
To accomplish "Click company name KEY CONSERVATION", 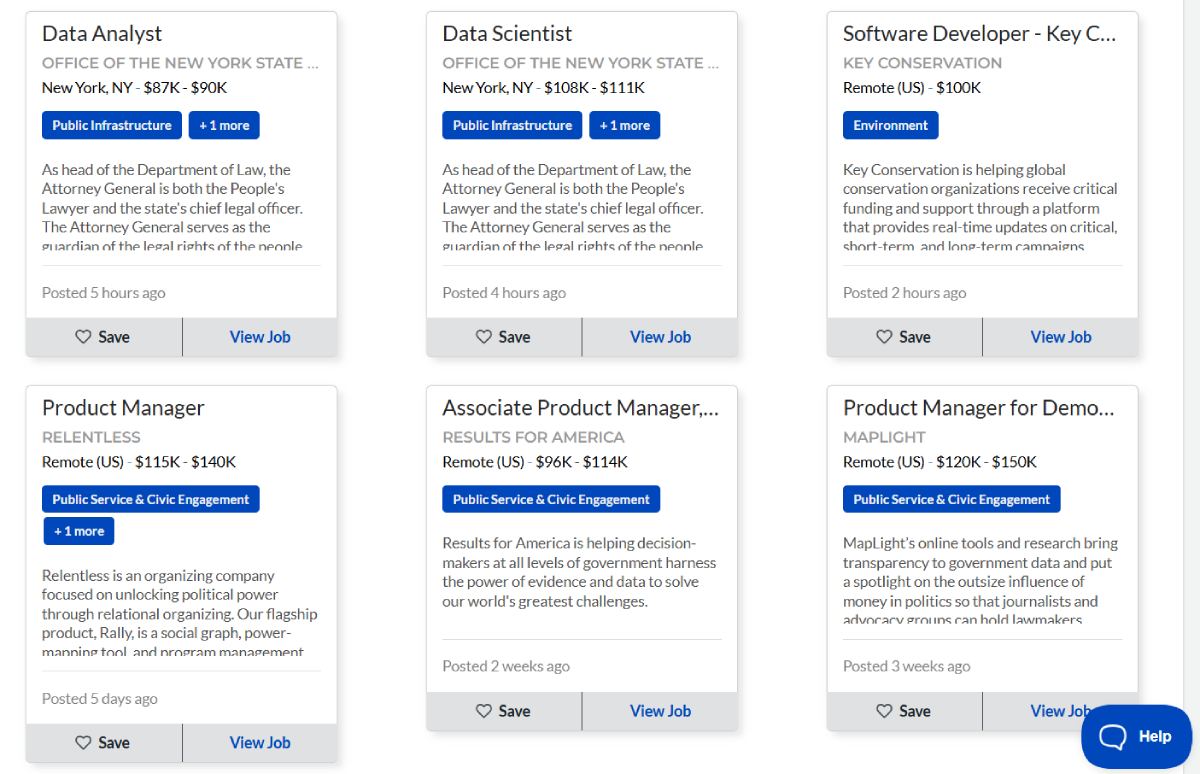I will click(x=922, y=62).
